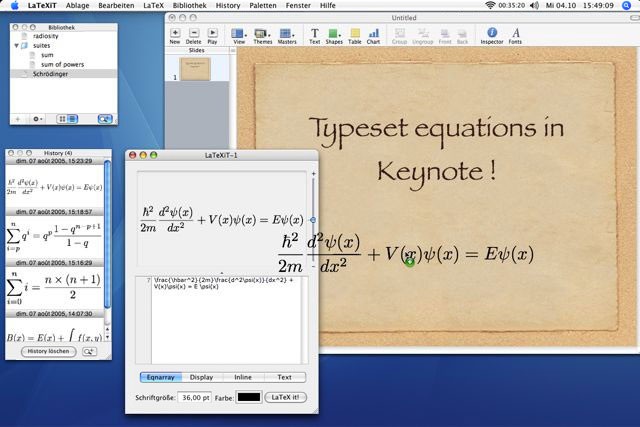Switch to Inline equation mode

click(243, 377)
